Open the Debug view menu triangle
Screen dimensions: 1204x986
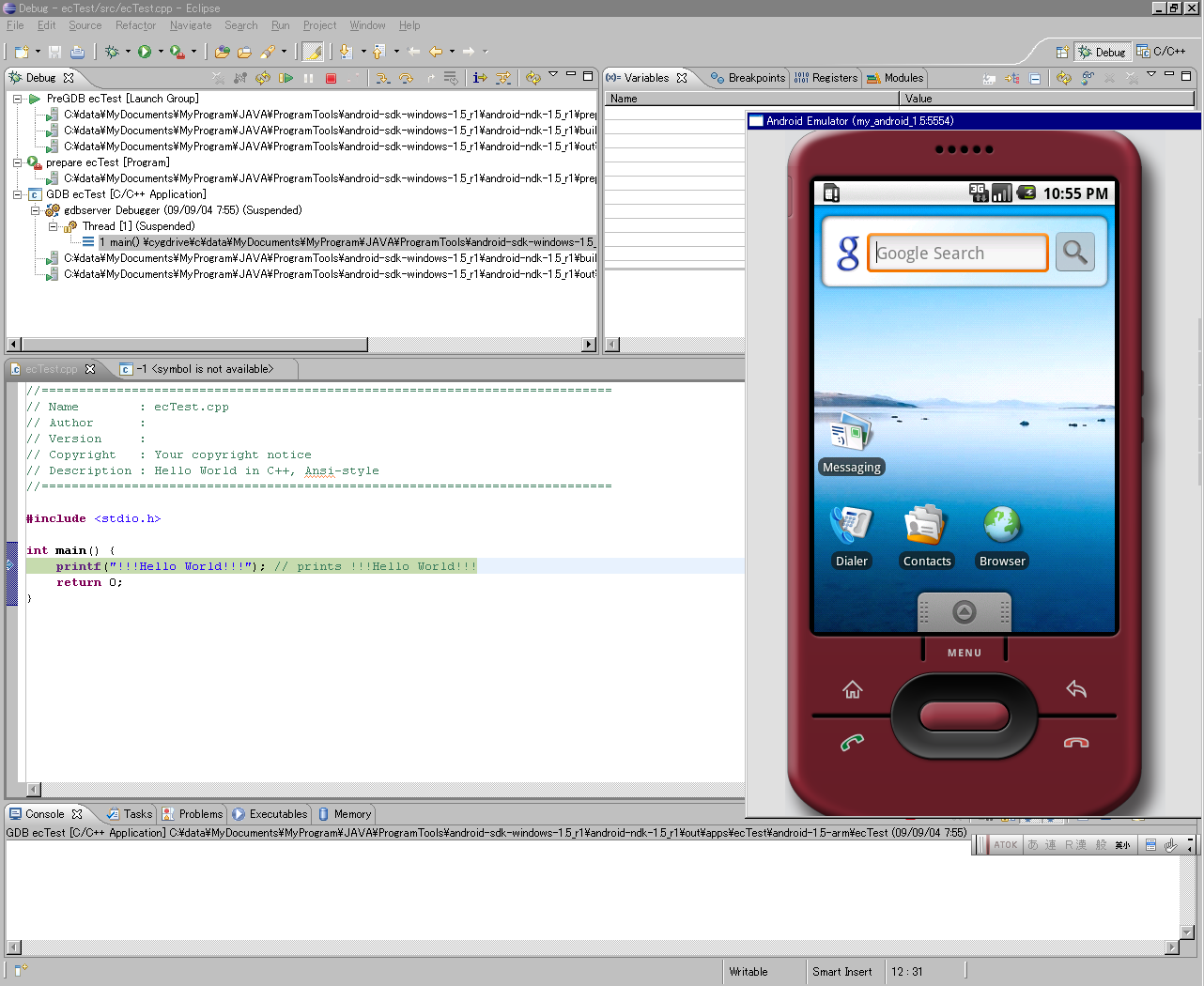[553, 74]
